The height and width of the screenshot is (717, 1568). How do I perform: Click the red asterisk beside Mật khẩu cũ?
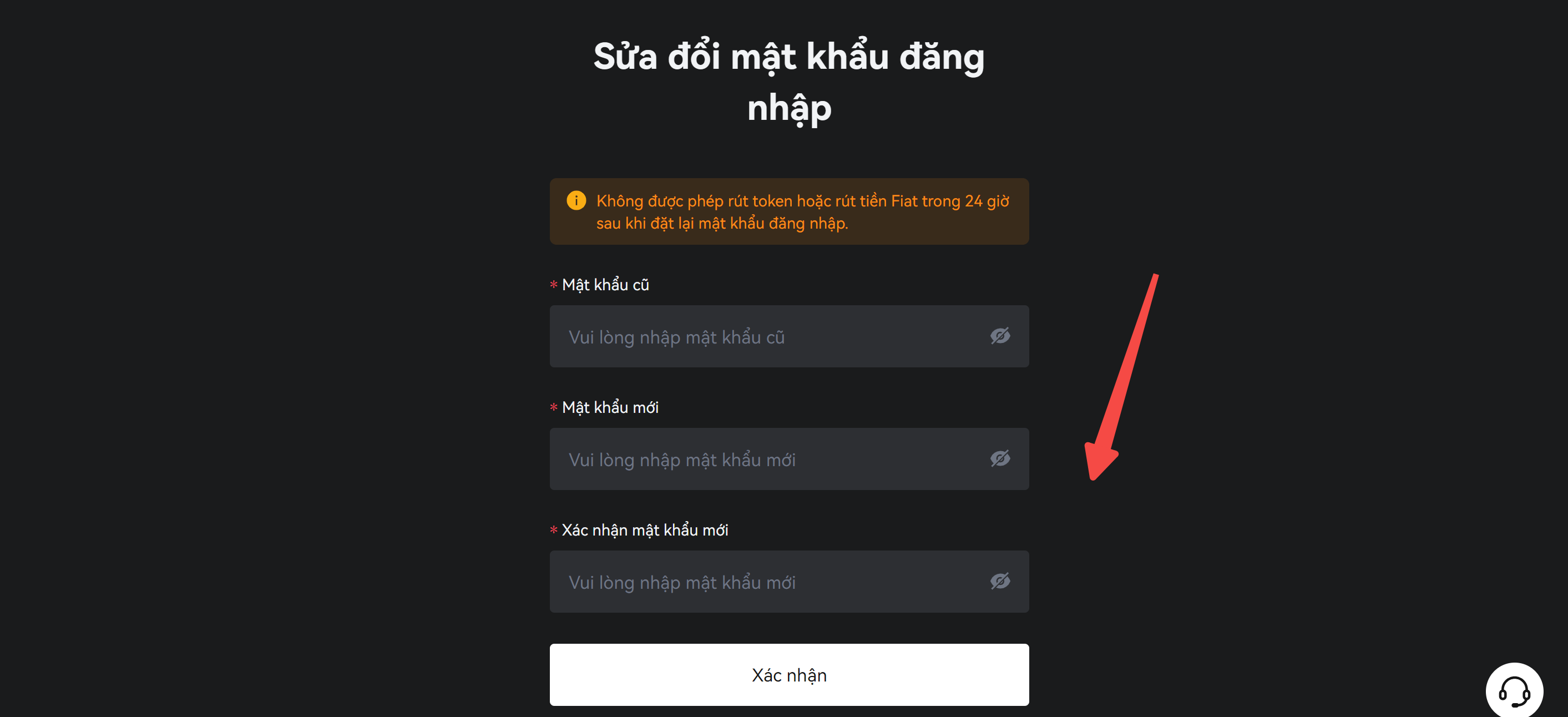point(553,284)
